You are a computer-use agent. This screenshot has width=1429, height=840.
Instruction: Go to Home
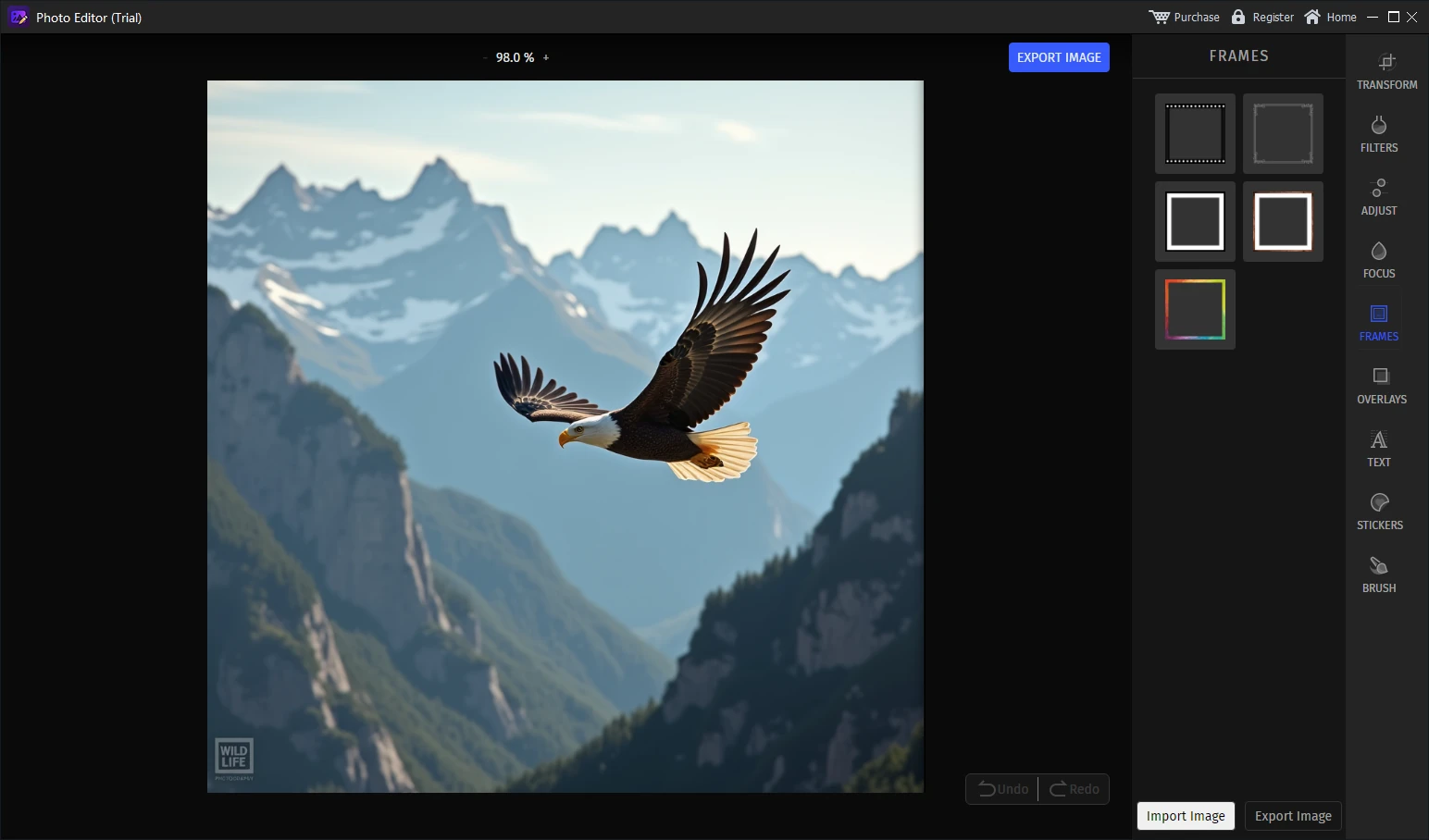coord(1330,17)
